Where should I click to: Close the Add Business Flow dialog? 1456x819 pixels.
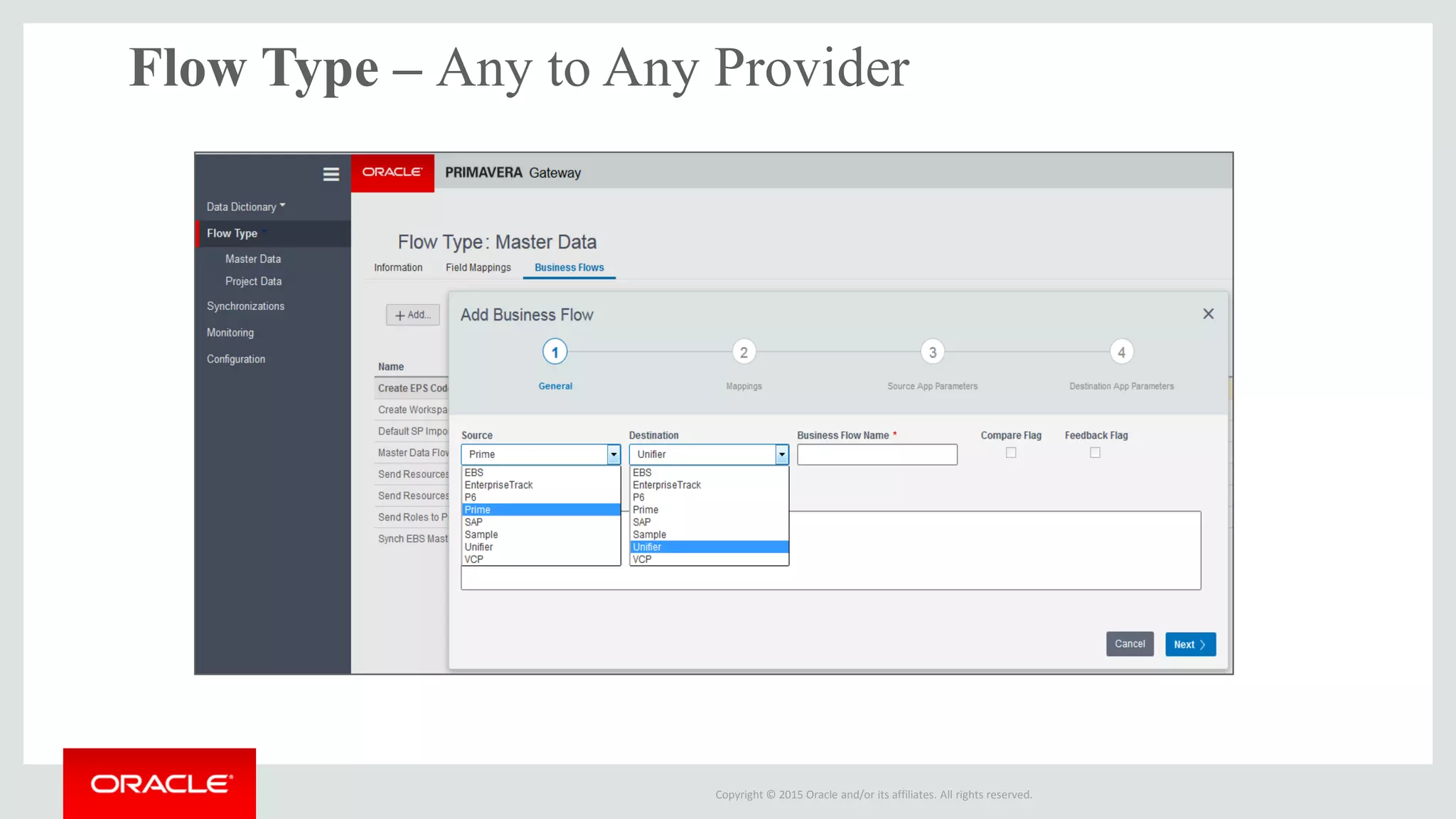click(x=1208, y=314)
